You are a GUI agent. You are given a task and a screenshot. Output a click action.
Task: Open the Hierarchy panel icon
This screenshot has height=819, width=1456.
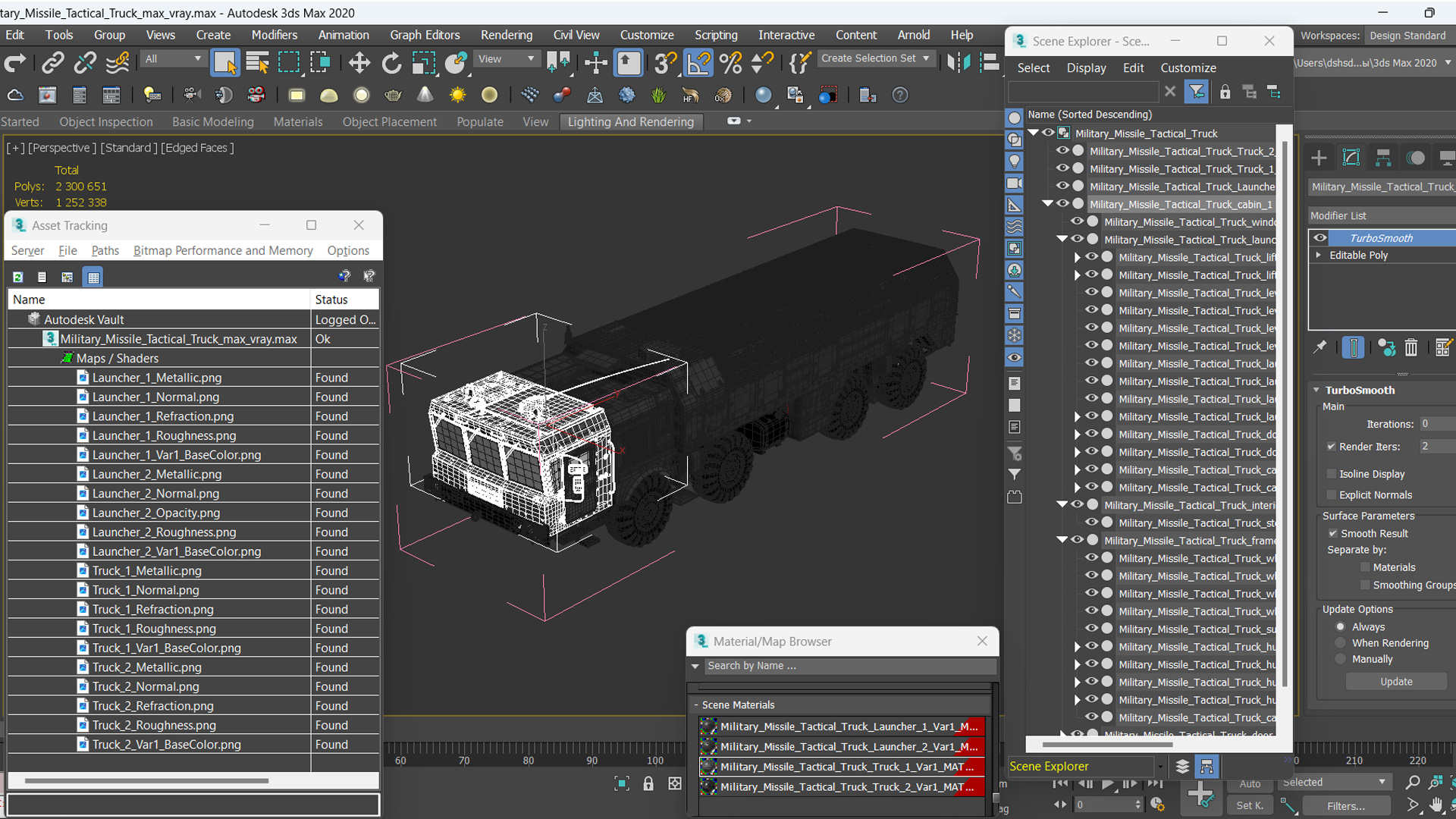pyautogui.click(x=1383, y=158)
